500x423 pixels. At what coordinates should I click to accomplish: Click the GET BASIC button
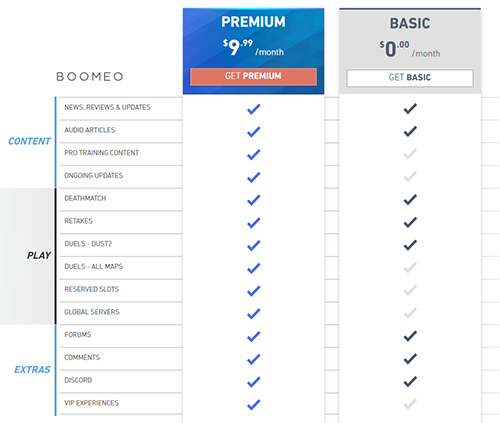410,78
